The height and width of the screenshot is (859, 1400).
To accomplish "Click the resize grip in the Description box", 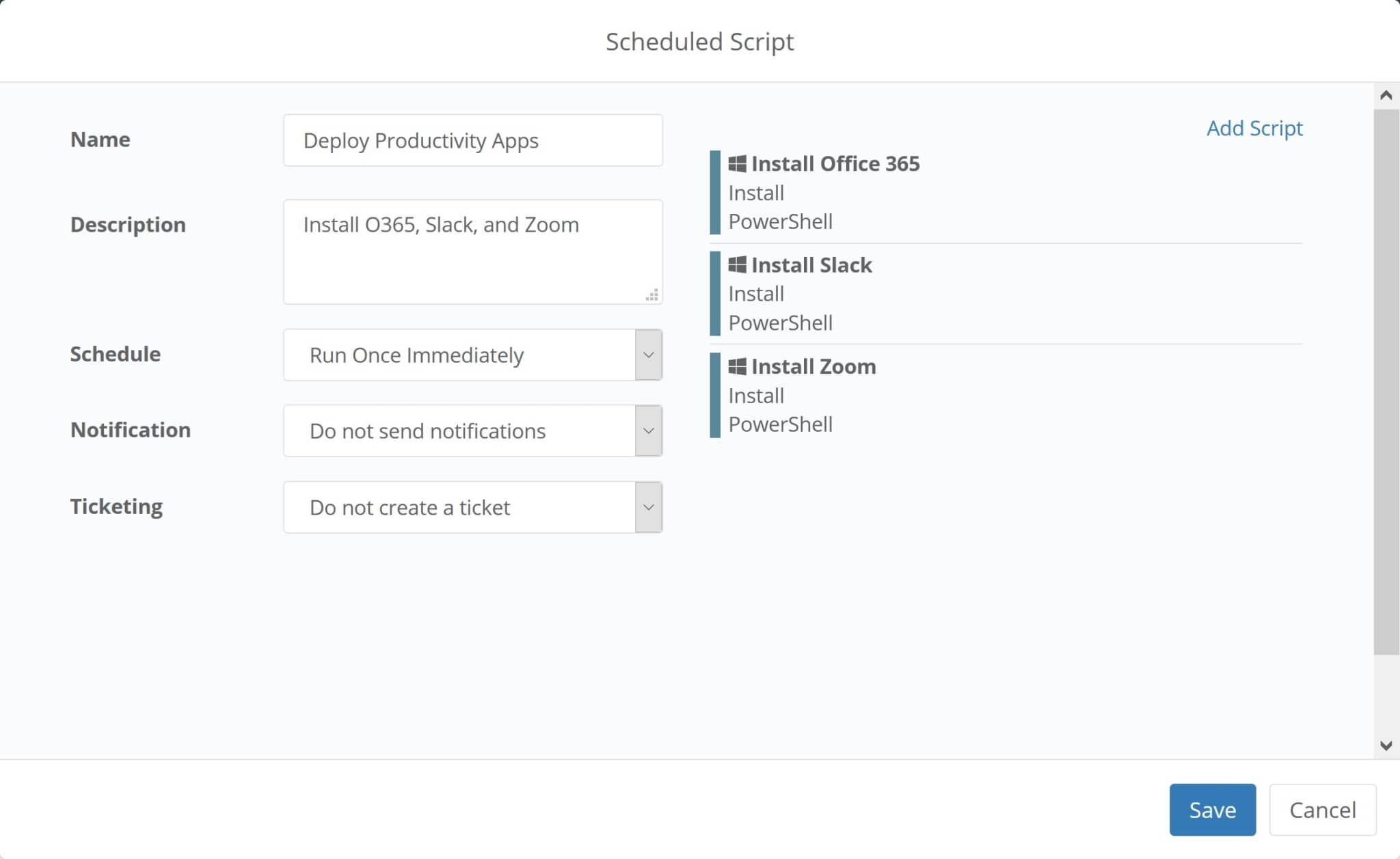I will tap(653, 295).
